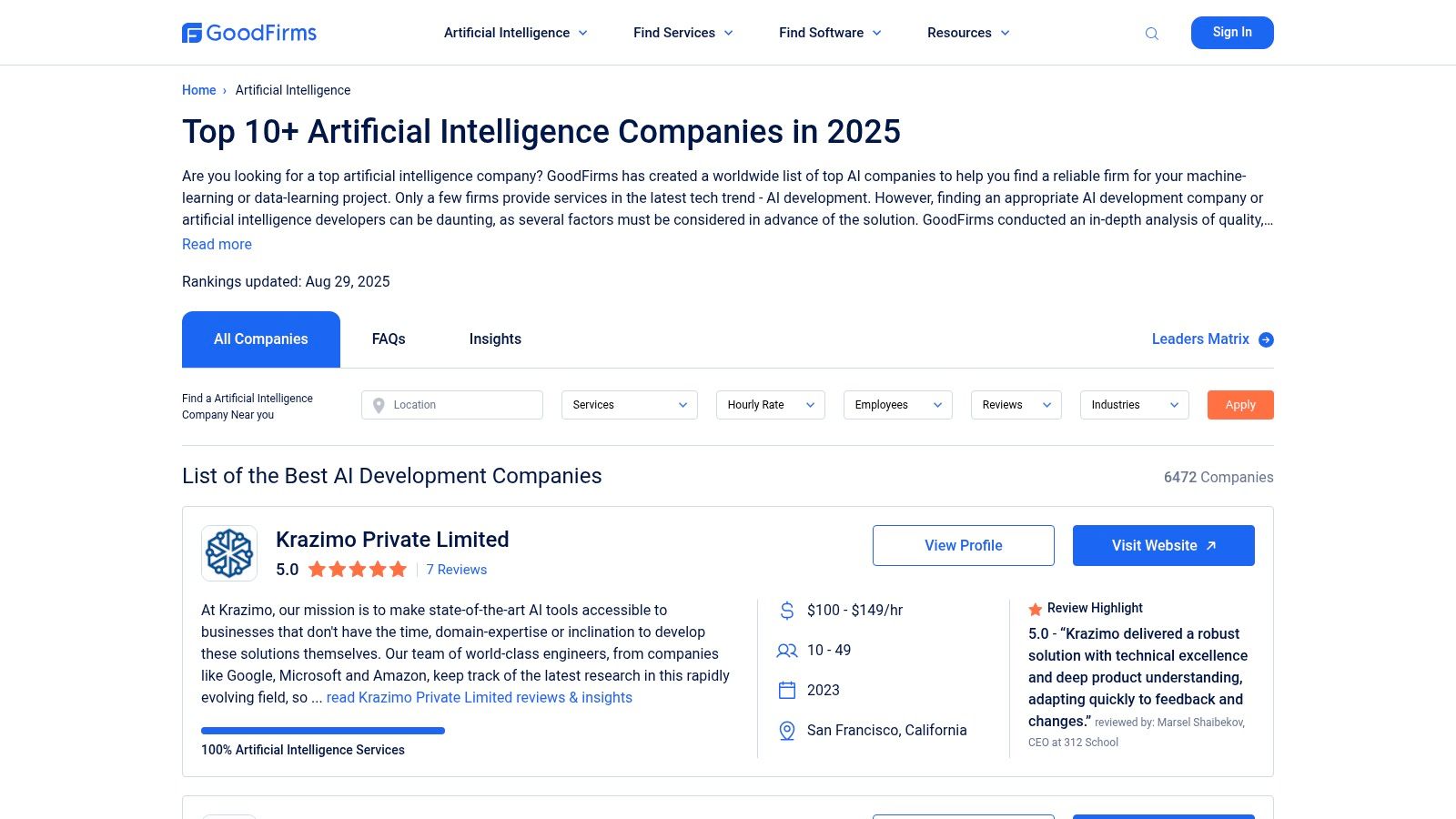This screenshot has width=1456, height=819.
Task: Click the employee count people icon
Action: (787, 651)
